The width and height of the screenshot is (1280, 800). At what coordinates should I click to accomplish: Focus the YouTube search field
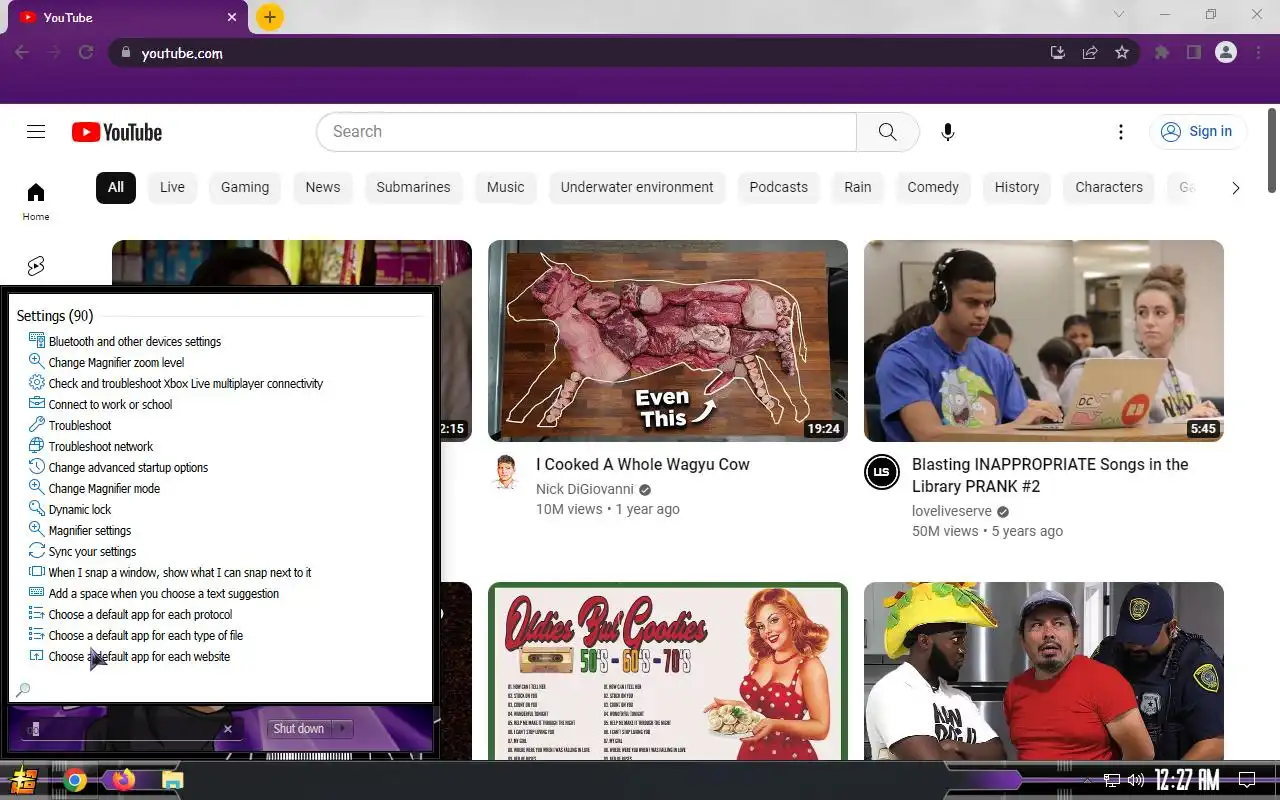point(586,132)
